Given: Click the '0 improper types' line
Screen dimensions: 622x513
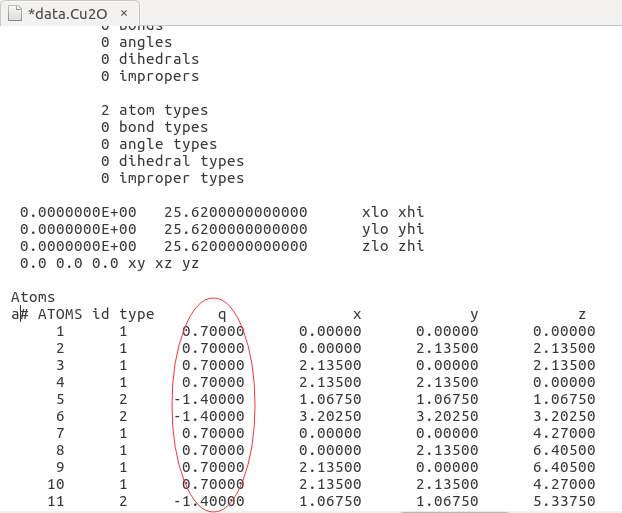Looking at the screenshot, I should 172,178.
